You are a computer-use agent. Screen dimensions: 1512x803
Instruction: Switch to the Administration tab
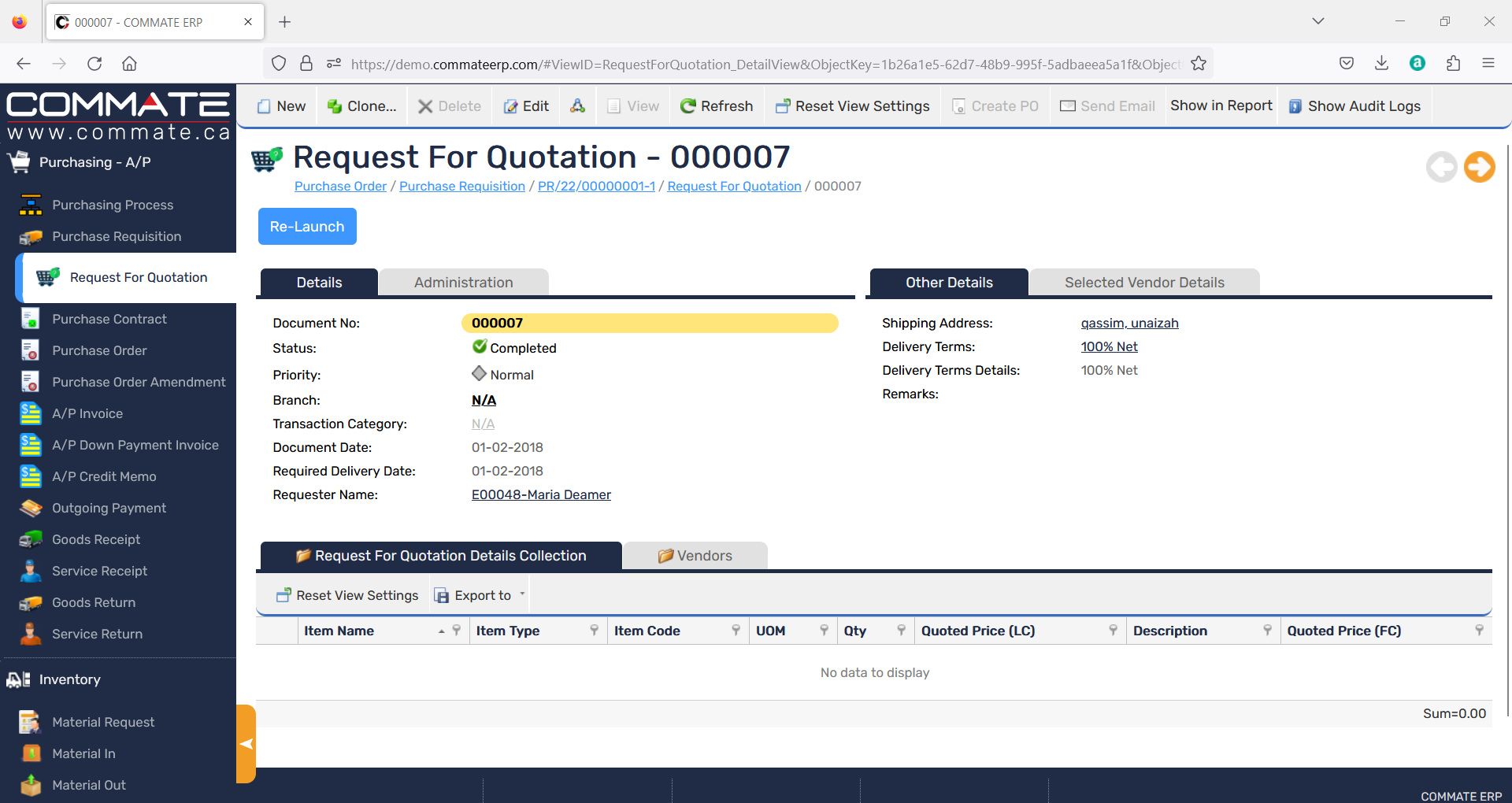coord(463,283)
